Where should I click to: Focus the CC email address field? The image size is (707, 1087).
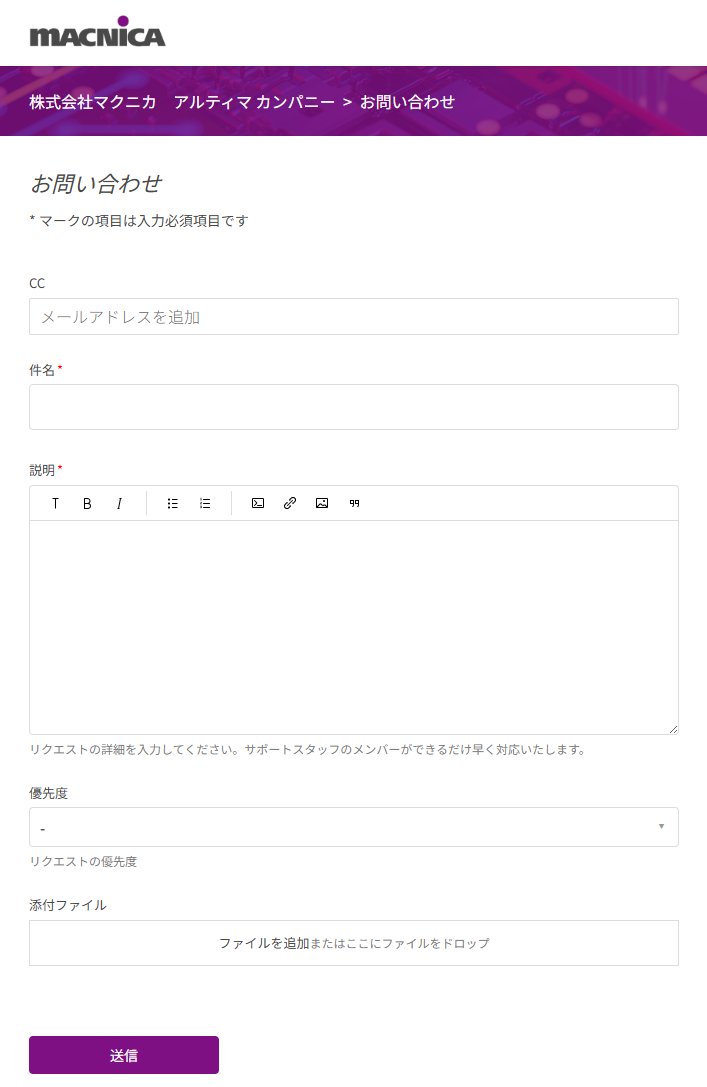[353, 317]
